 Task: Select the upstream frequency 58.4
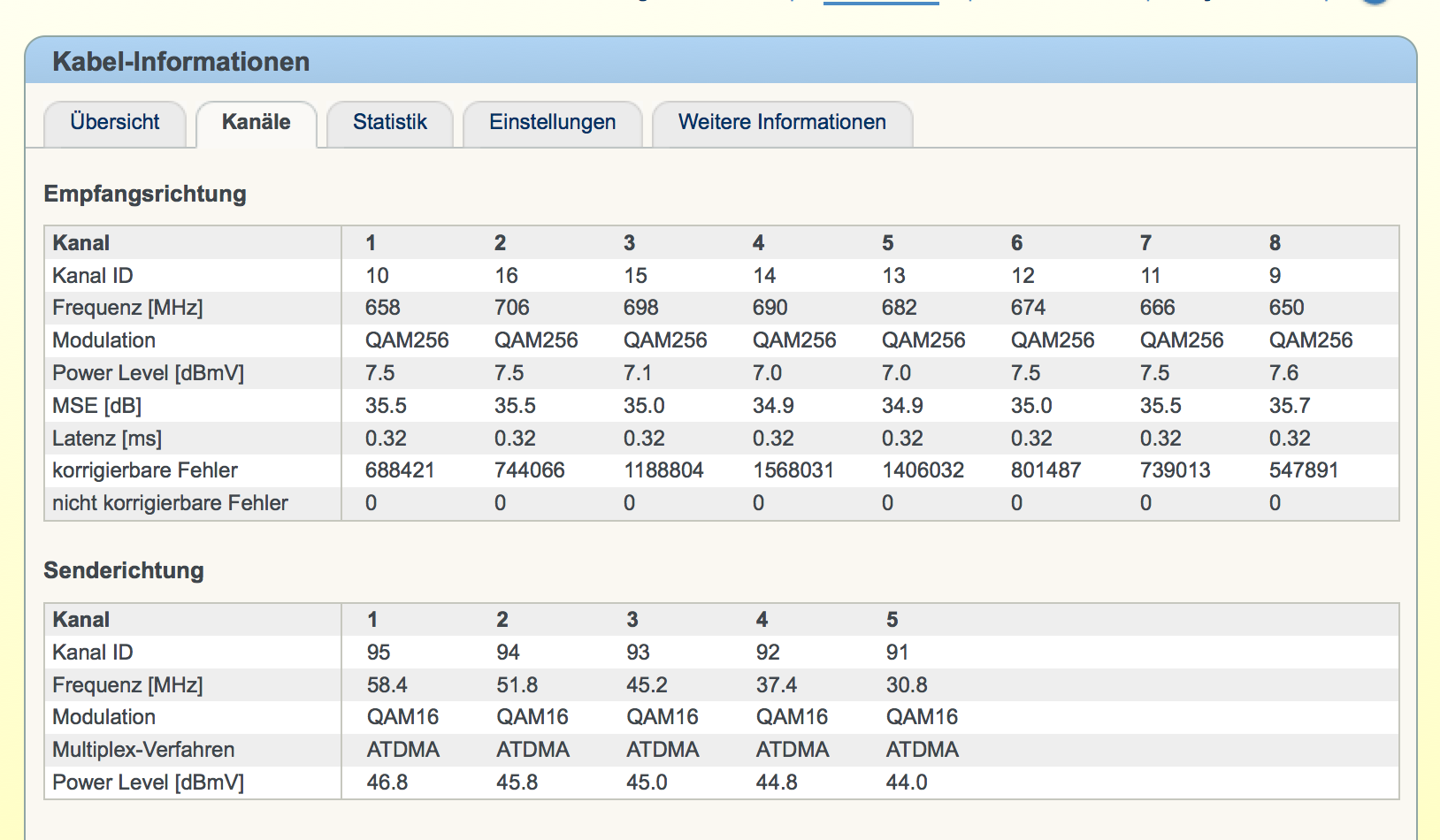pos(387,685)
